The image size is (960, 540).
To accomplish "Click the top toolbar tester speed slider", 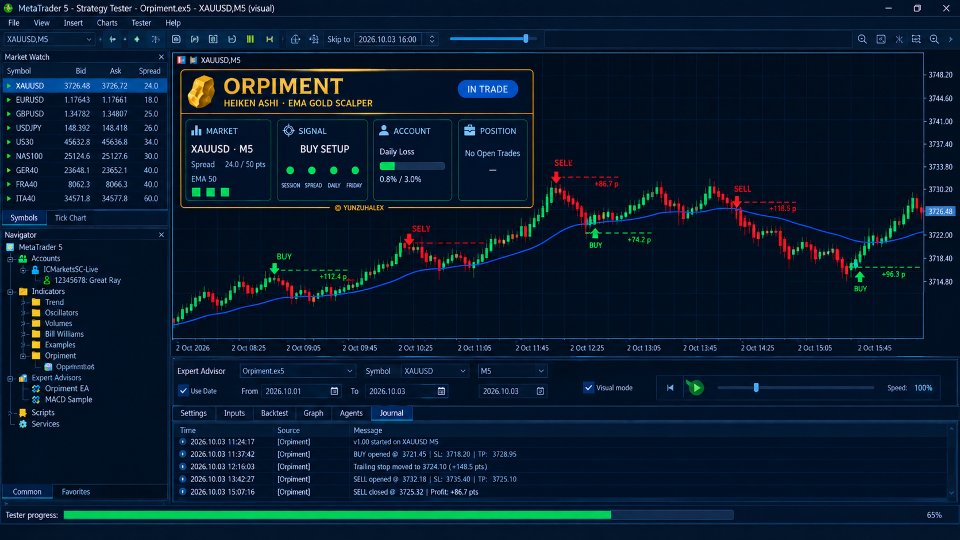I will point(493,39).
